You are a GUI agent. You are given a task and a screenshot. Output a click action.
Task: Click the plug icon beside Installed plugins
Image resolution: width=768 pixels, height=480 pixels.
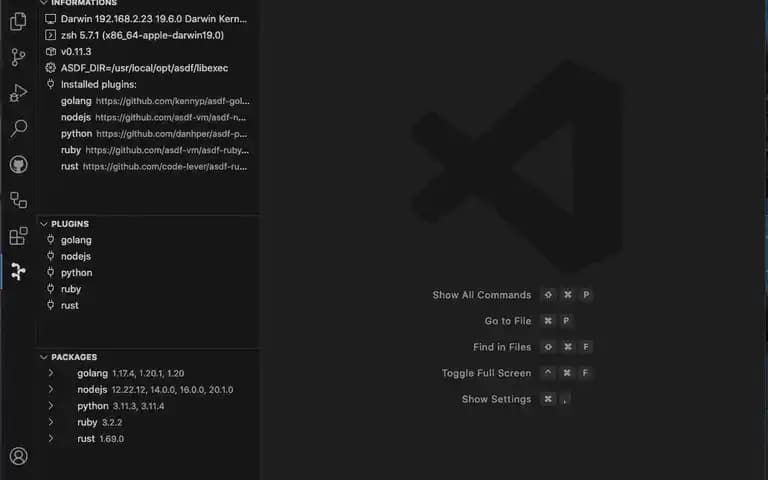coord(50,84)
